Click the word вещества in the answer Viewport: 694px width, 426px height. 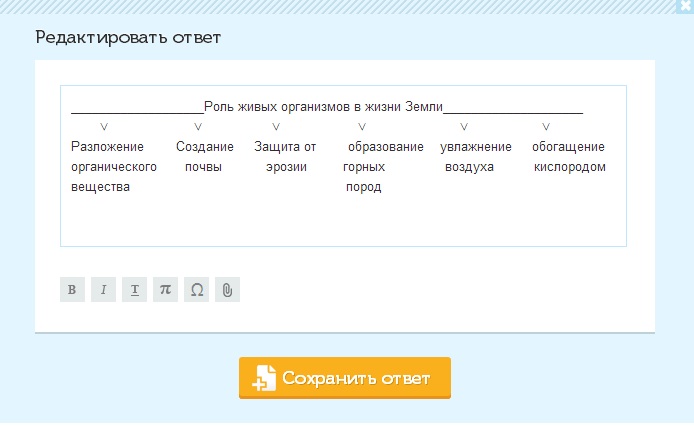point(100,187)
